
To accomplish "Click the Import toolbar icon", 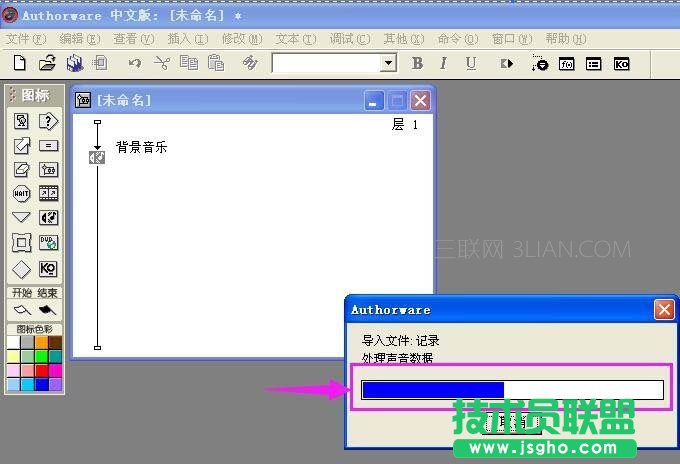I will tap(100, 63).
